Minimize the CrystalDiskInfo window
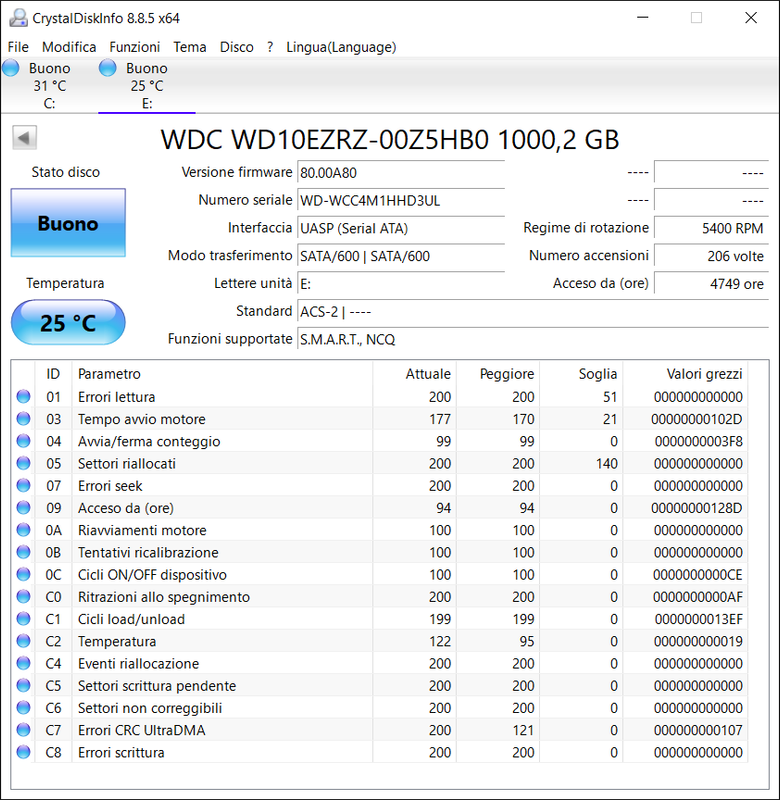 [x=643, y=18]
